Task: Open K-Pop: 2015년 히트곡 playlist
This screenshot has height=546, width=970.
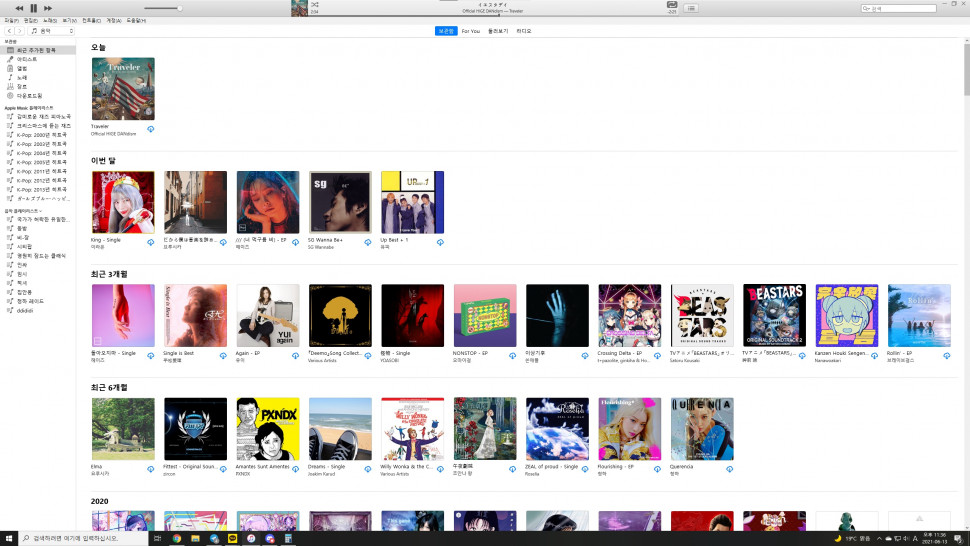Action: pyautogui.click(x=38, y=190)
